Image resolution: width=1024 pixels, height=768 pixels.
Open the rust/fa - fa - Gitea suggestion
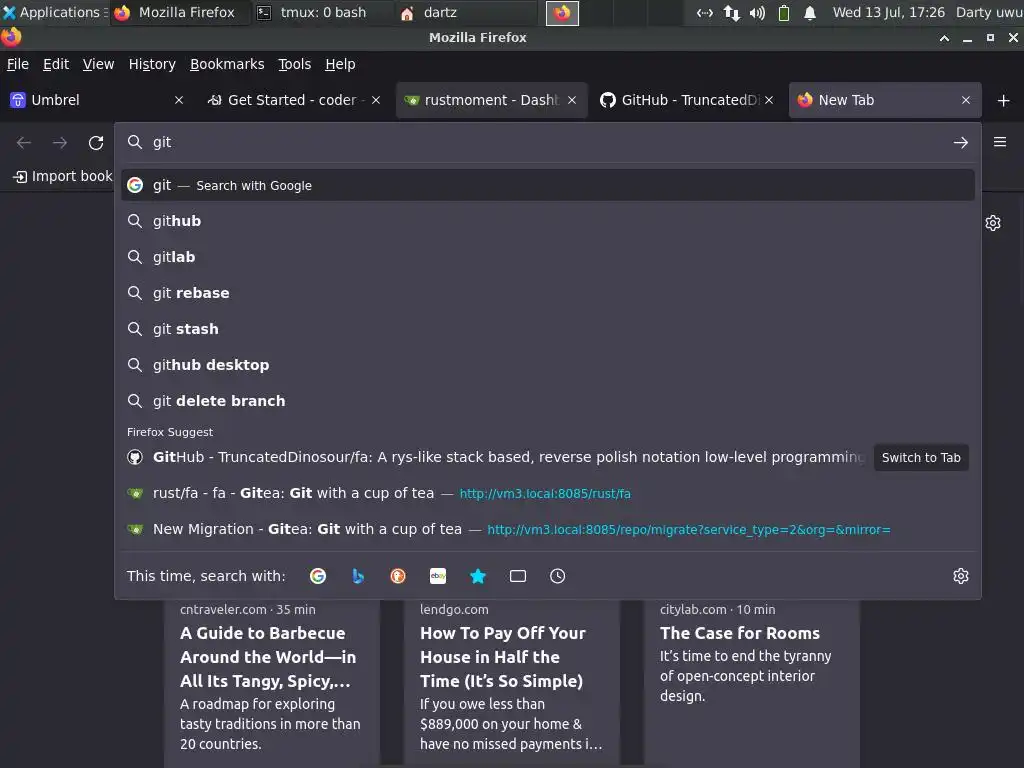pyautogui.click(x=547, y=493)
